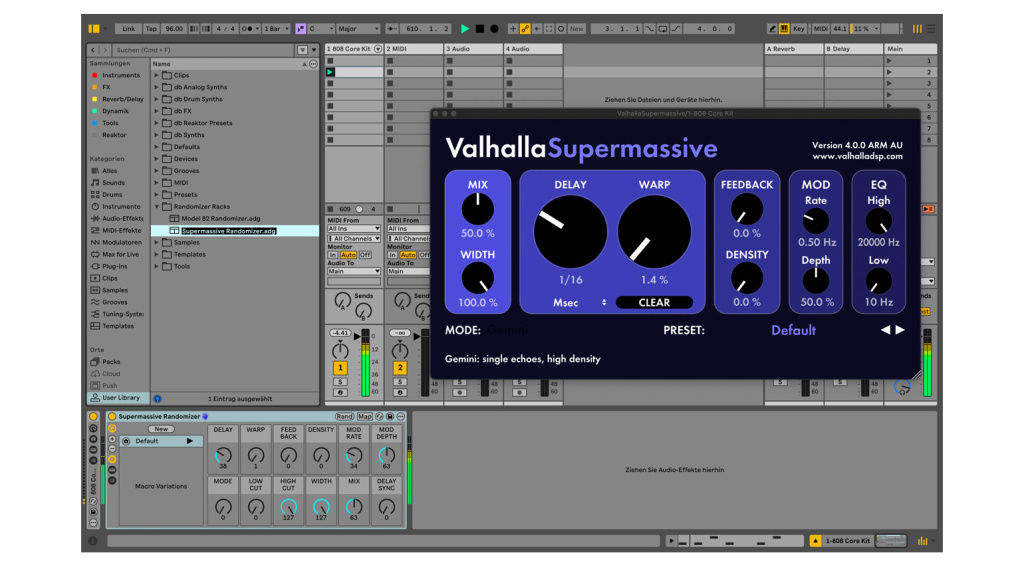The height and width of the screenshot is (565, 1024).
Task: Select Supermassive Randomizer.adg file
Action: 229,231
